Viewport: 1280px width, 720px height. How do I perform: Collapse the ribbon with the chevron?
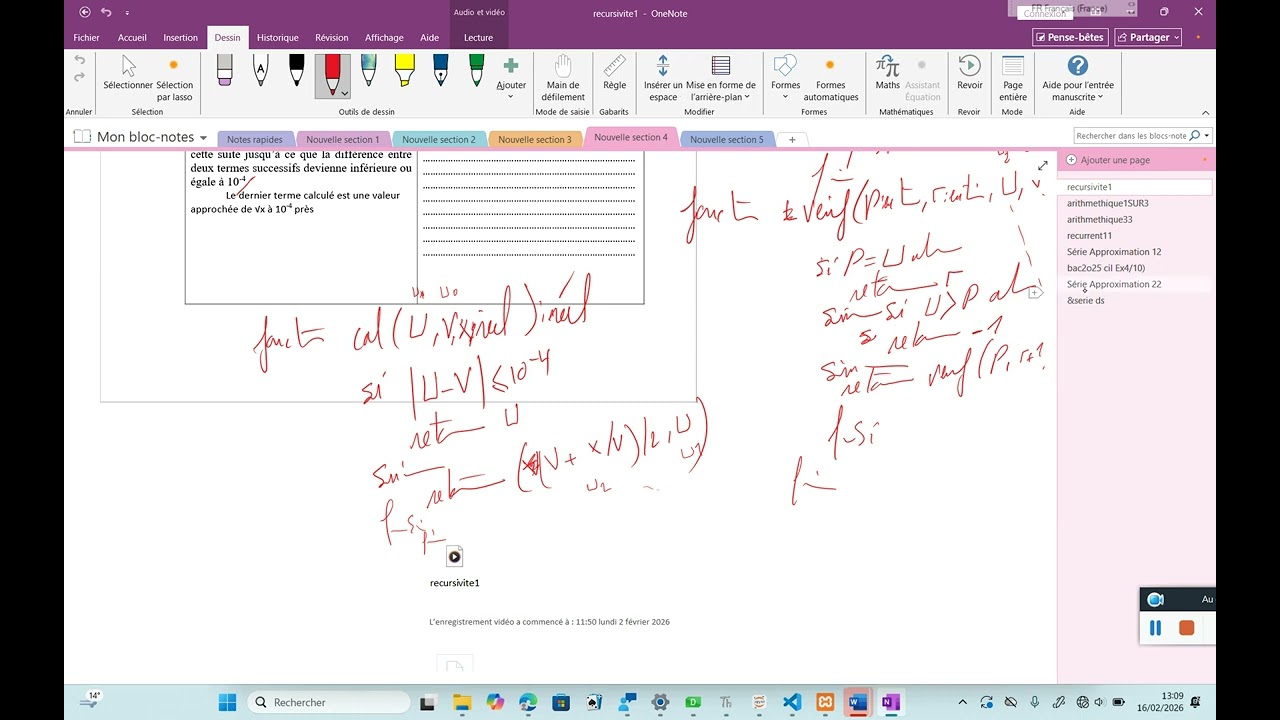pos(1205,113)
